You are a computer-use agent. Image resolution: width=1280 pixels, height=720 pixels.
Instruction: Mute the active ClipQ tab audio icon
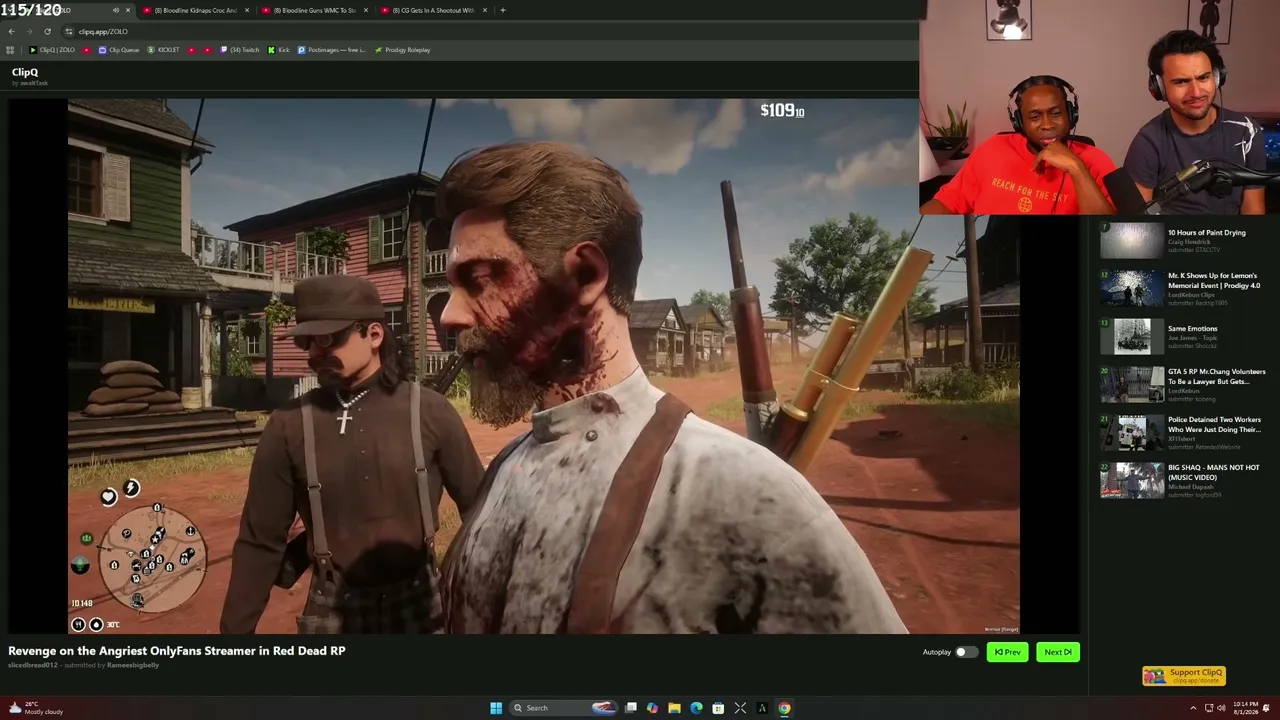click(x=115, y=10)
